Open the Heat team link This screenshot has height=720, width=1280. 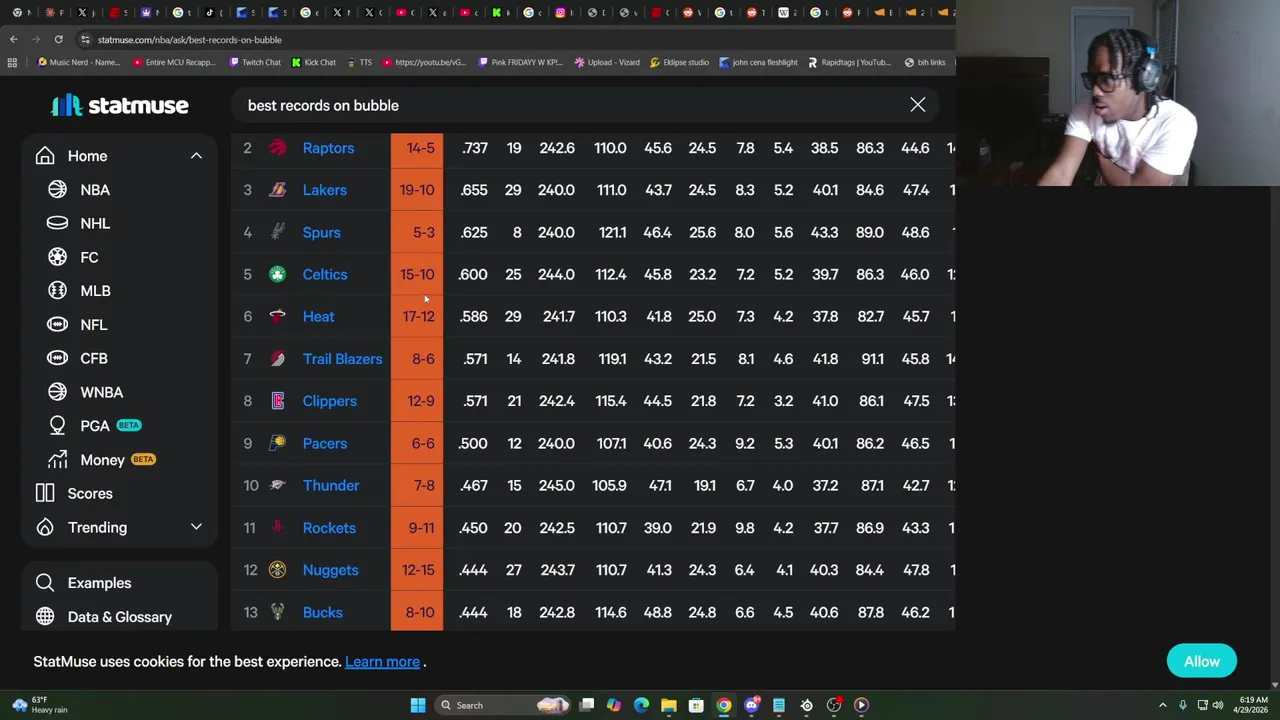coord(318,316)
